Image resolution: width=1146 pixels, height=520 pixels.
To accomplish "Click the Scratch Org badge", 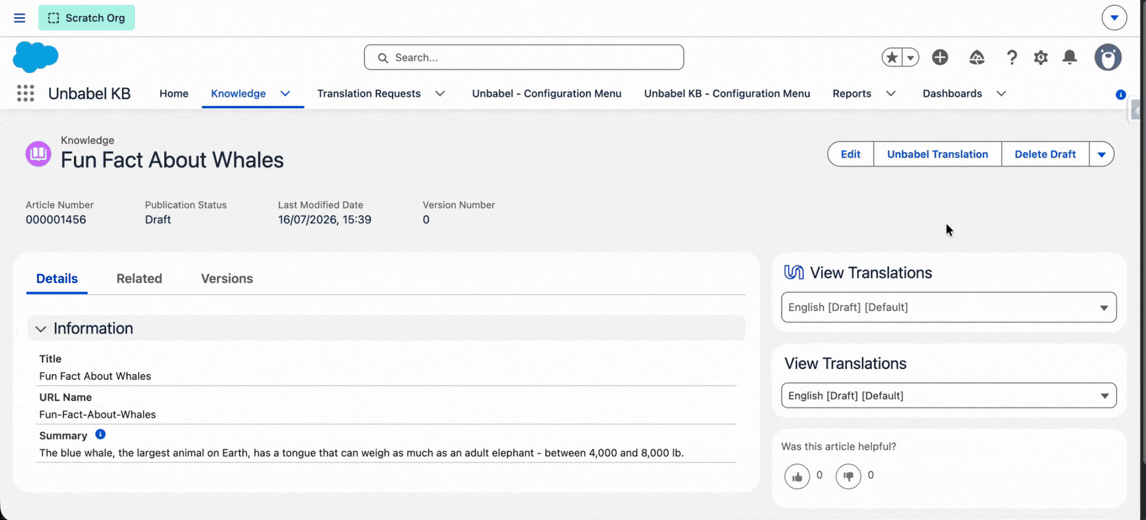I will (x=87, y=18).
